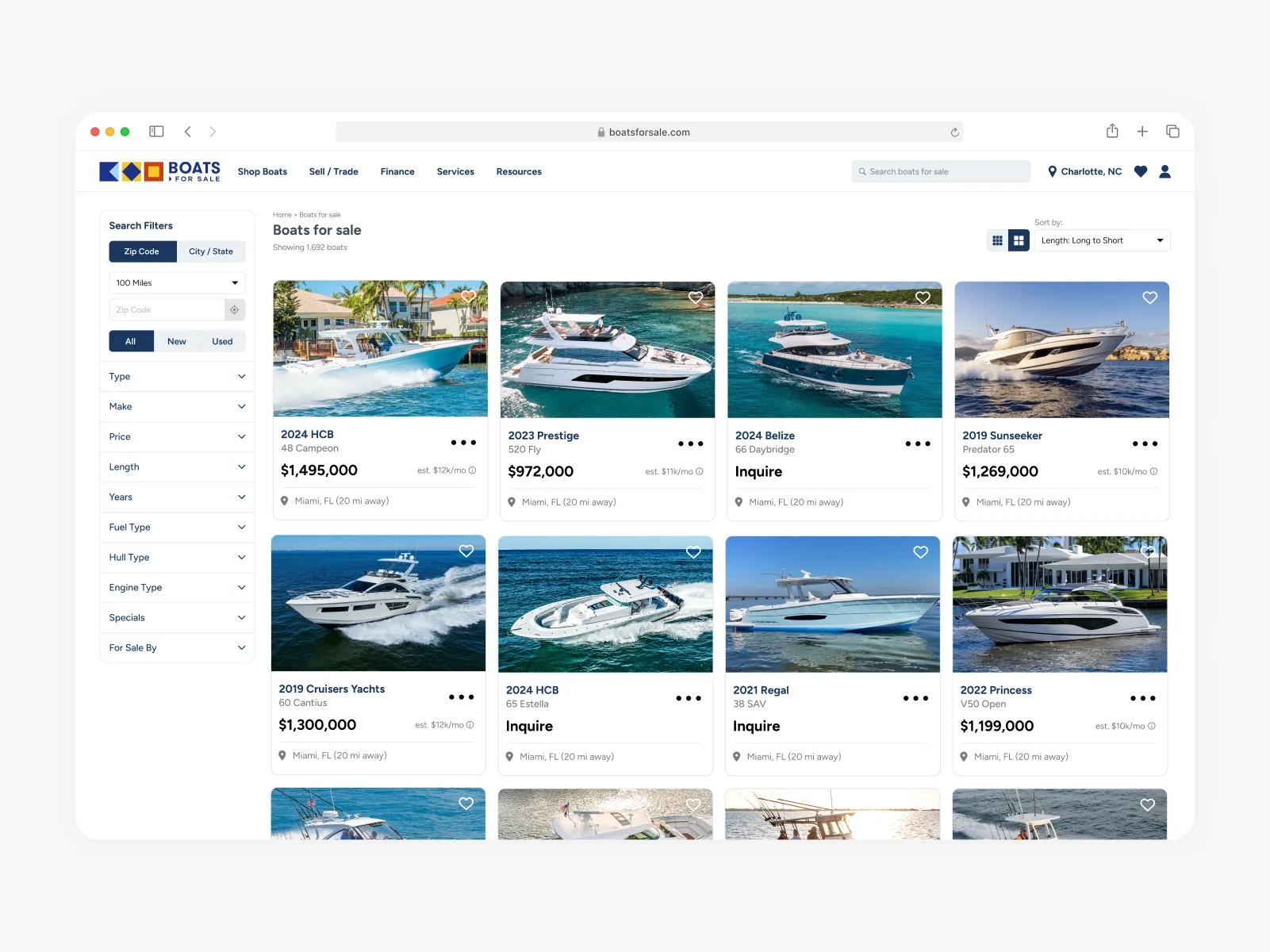Filter by New boats only

pos(176,342)
